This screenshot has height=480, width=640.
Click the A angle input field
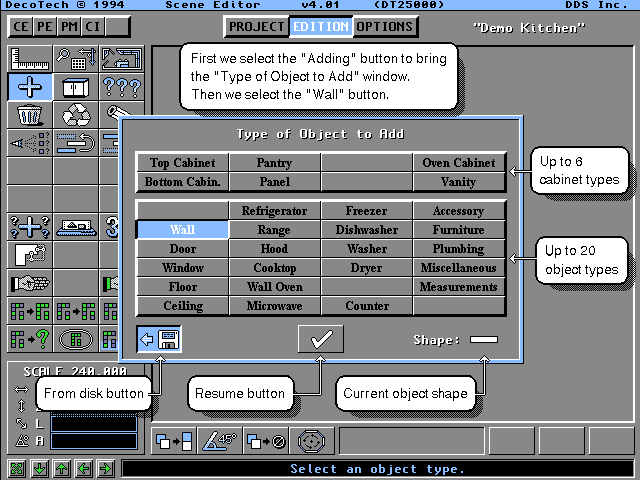[94, 441]
